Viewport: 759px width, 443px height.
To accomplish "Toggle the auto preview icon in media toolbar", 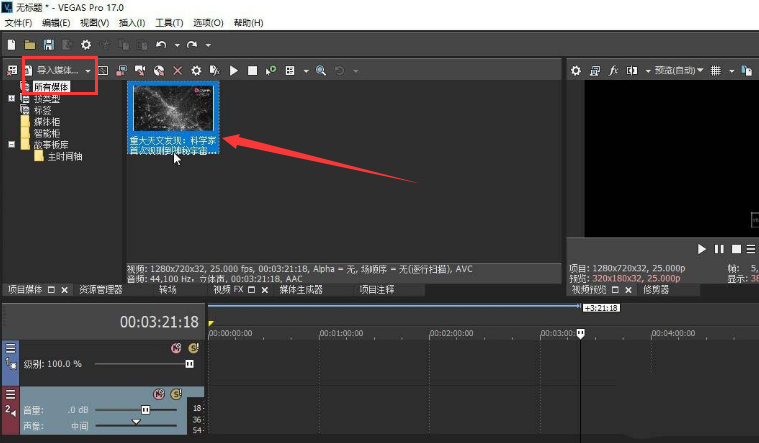I will (271, 71).
